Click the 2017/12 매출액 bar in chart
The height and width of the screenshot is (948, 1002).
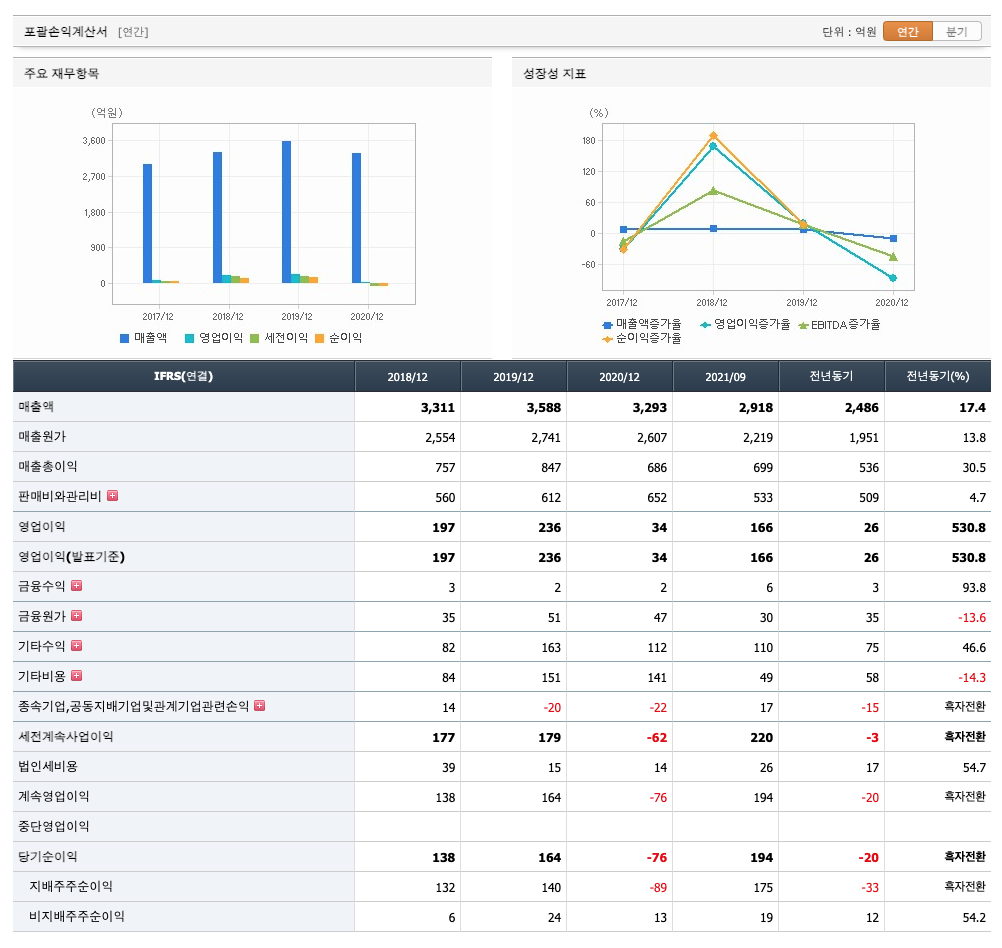pos(147,224)
